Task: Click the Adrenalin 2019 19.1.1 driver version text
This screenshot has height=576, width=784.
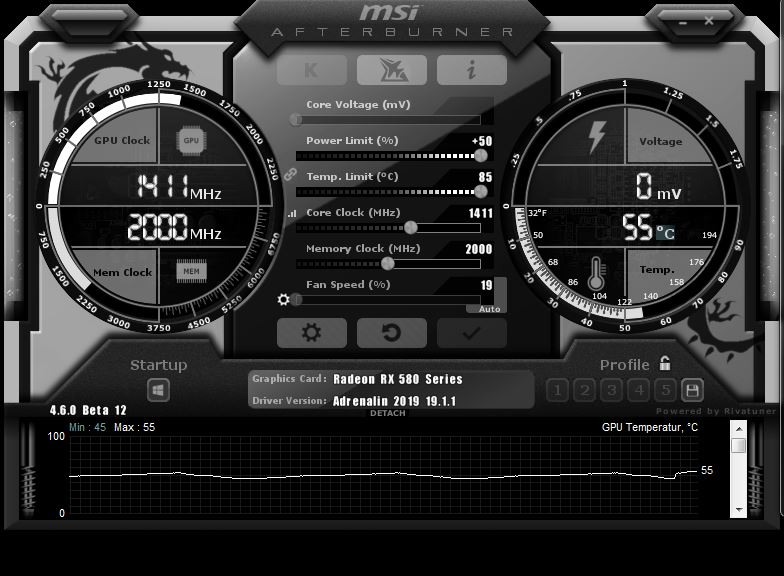Action: pos(394,401)
